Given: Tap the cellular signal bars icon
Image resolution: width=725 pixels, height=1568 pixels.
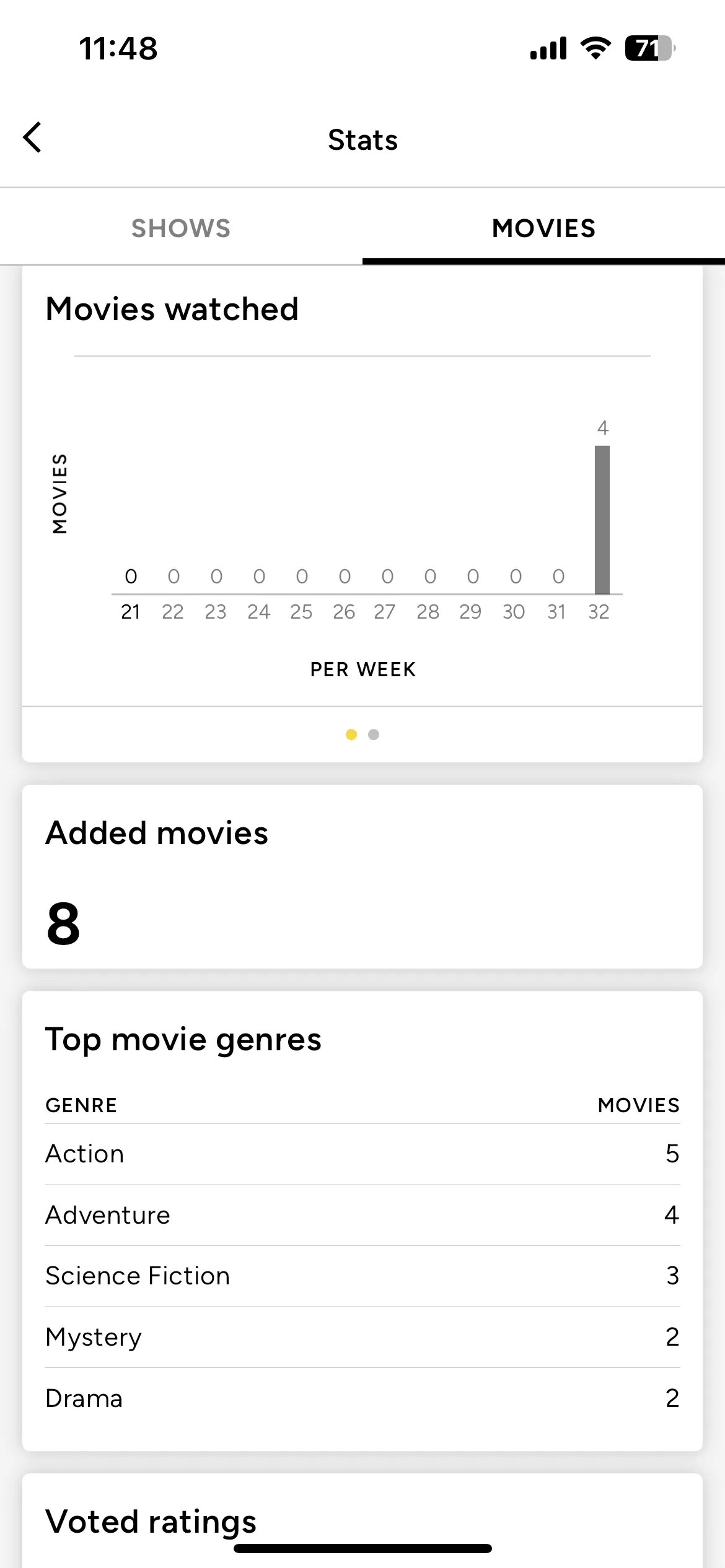Looking at the screenshot, I should click(548, 48).
